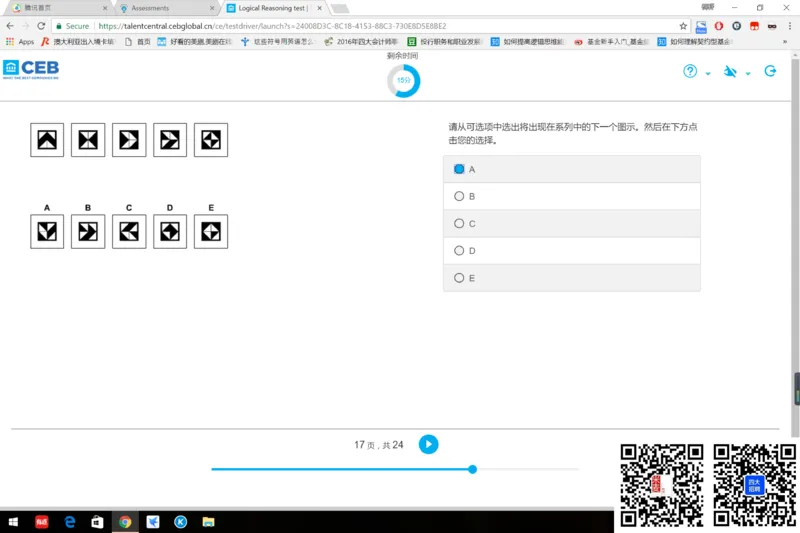Open the Windows Start menu
This screenshot has width=800, height=533.
point(14,522)
